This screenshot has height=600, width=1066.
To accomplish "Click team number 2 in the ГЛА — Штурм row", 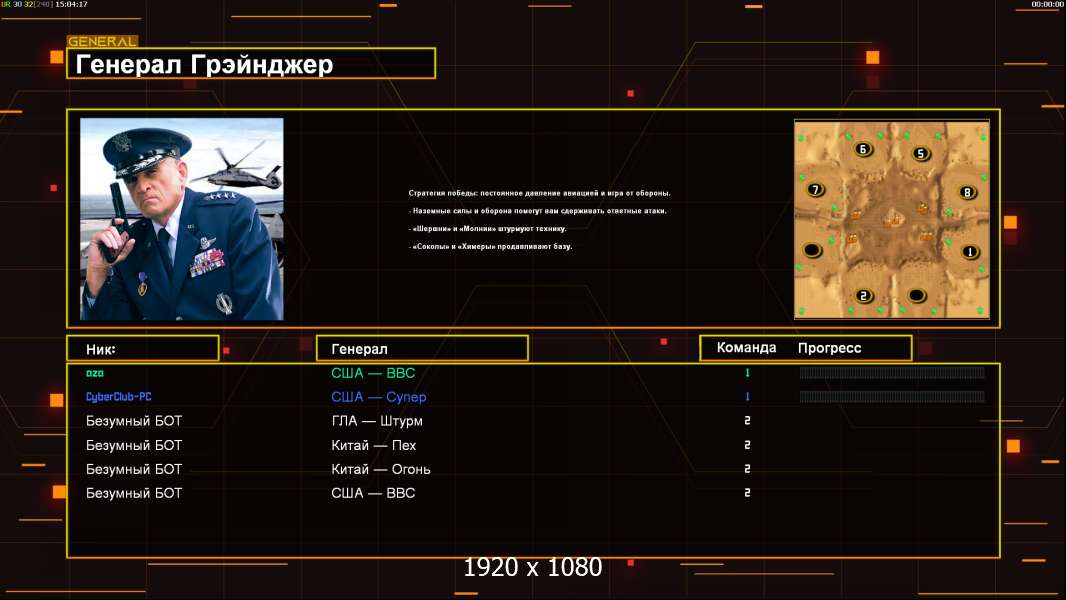I will pos(747,421).
